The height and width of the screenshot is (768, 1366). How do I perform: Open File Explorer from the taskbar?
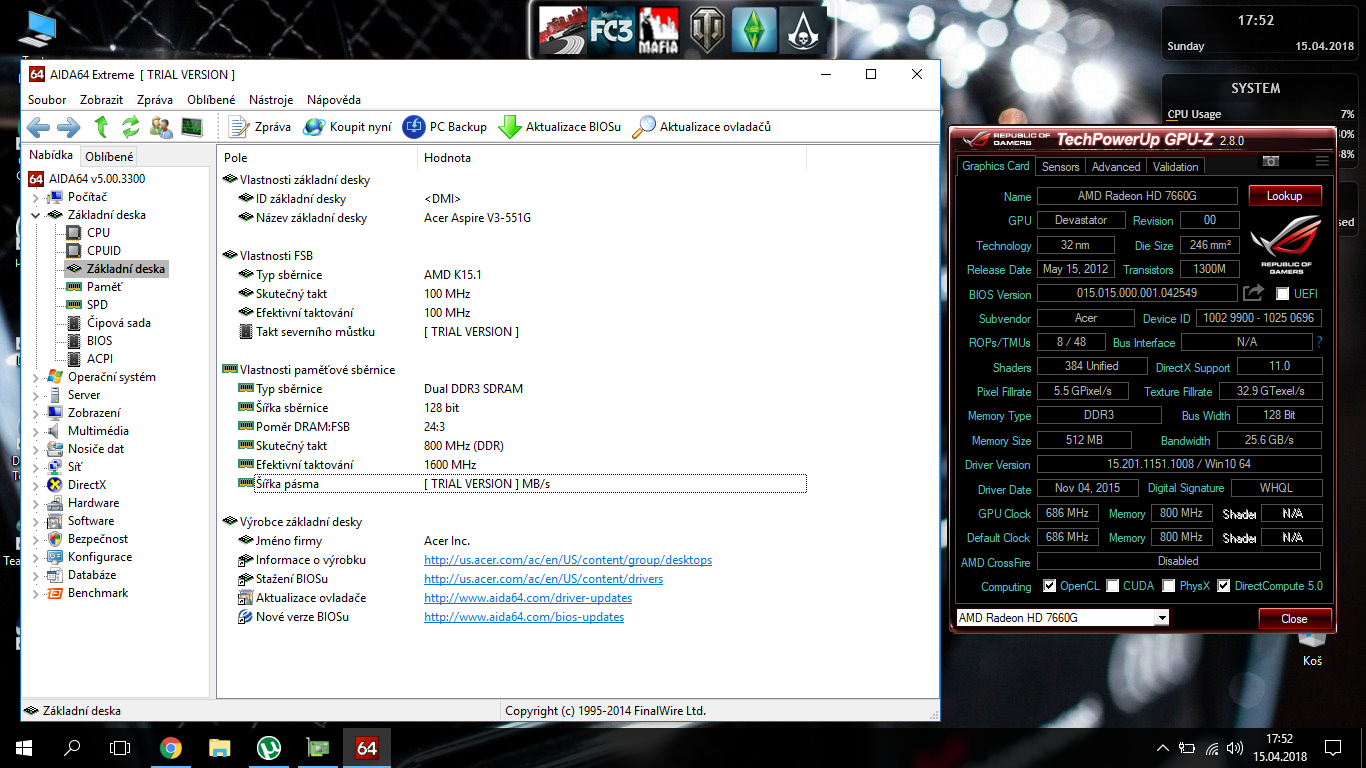coord(220,747)
